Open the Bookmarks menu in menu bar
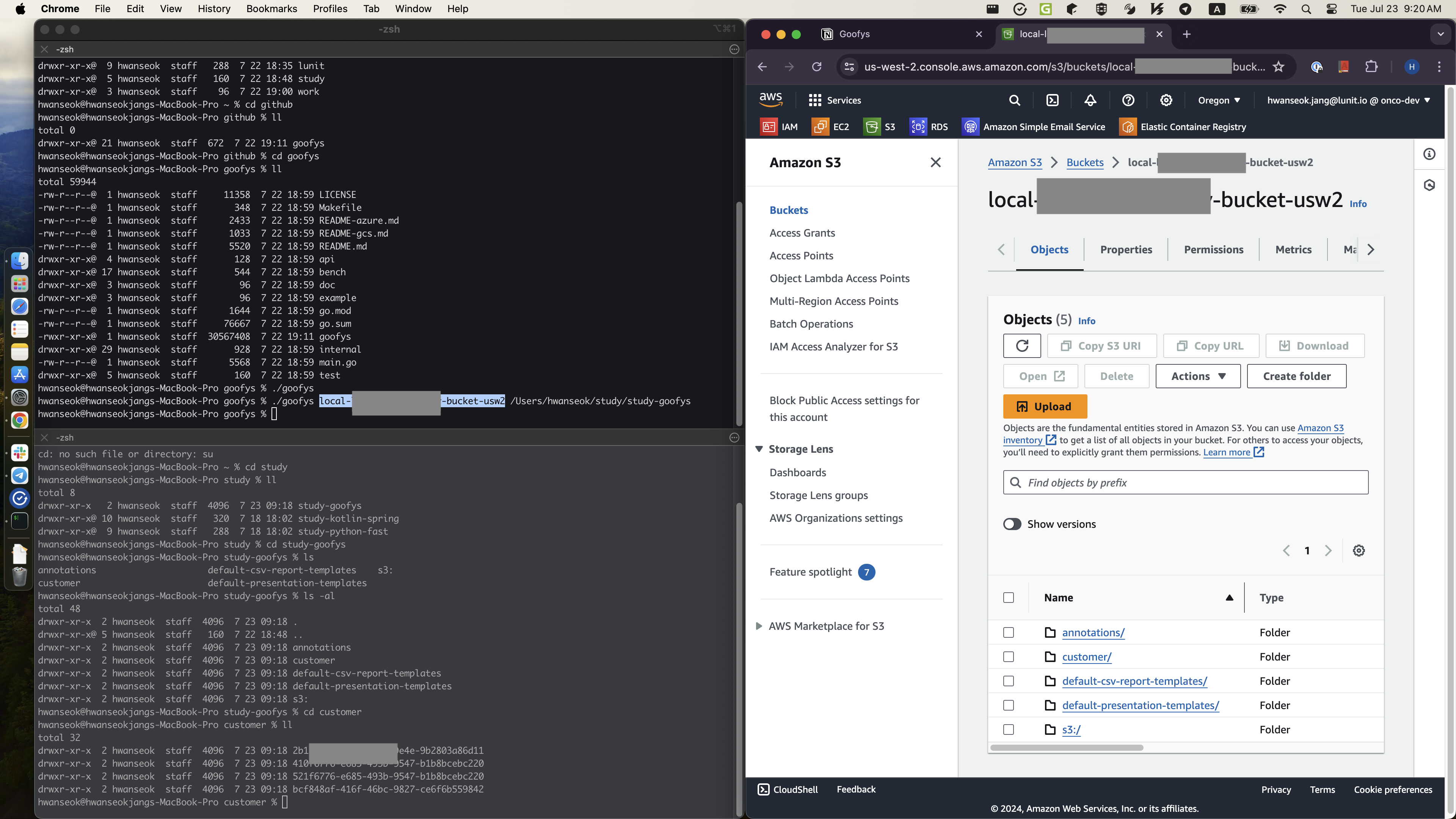The width and height of the screenshot is (1456, 819). tap(271, 8)
